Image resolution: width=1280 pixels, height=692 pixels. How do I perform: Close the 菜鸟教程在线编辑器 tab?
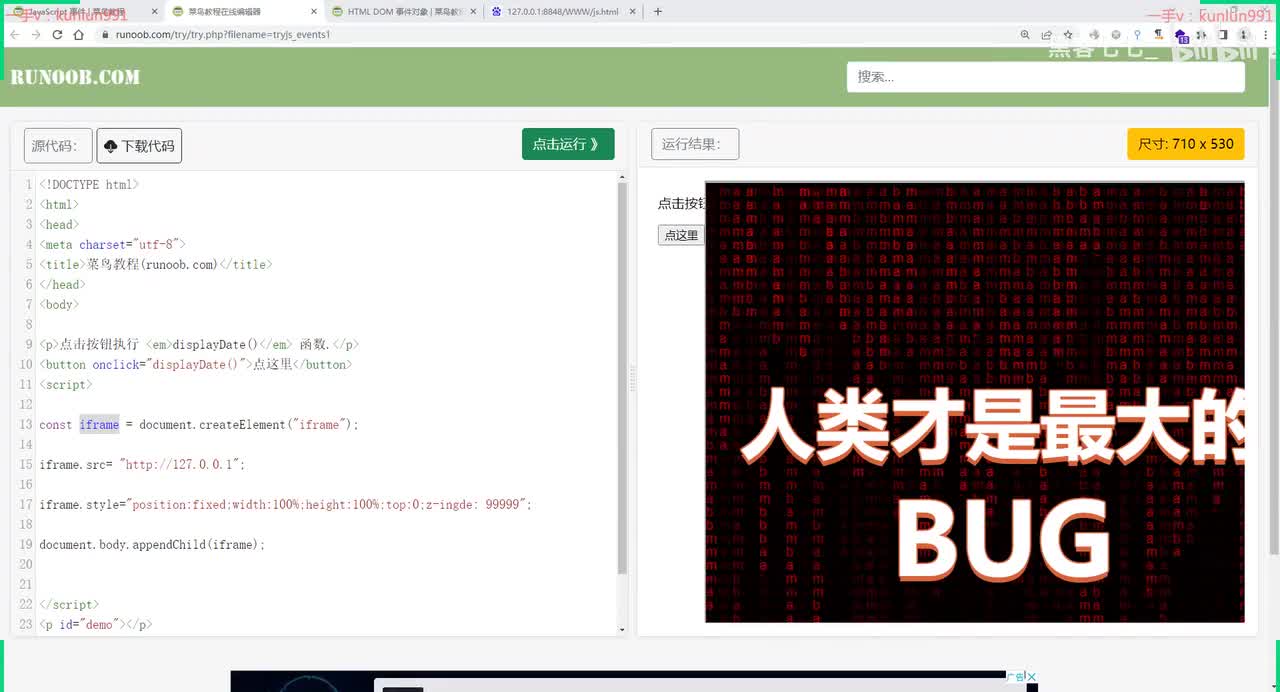[313, 12]
